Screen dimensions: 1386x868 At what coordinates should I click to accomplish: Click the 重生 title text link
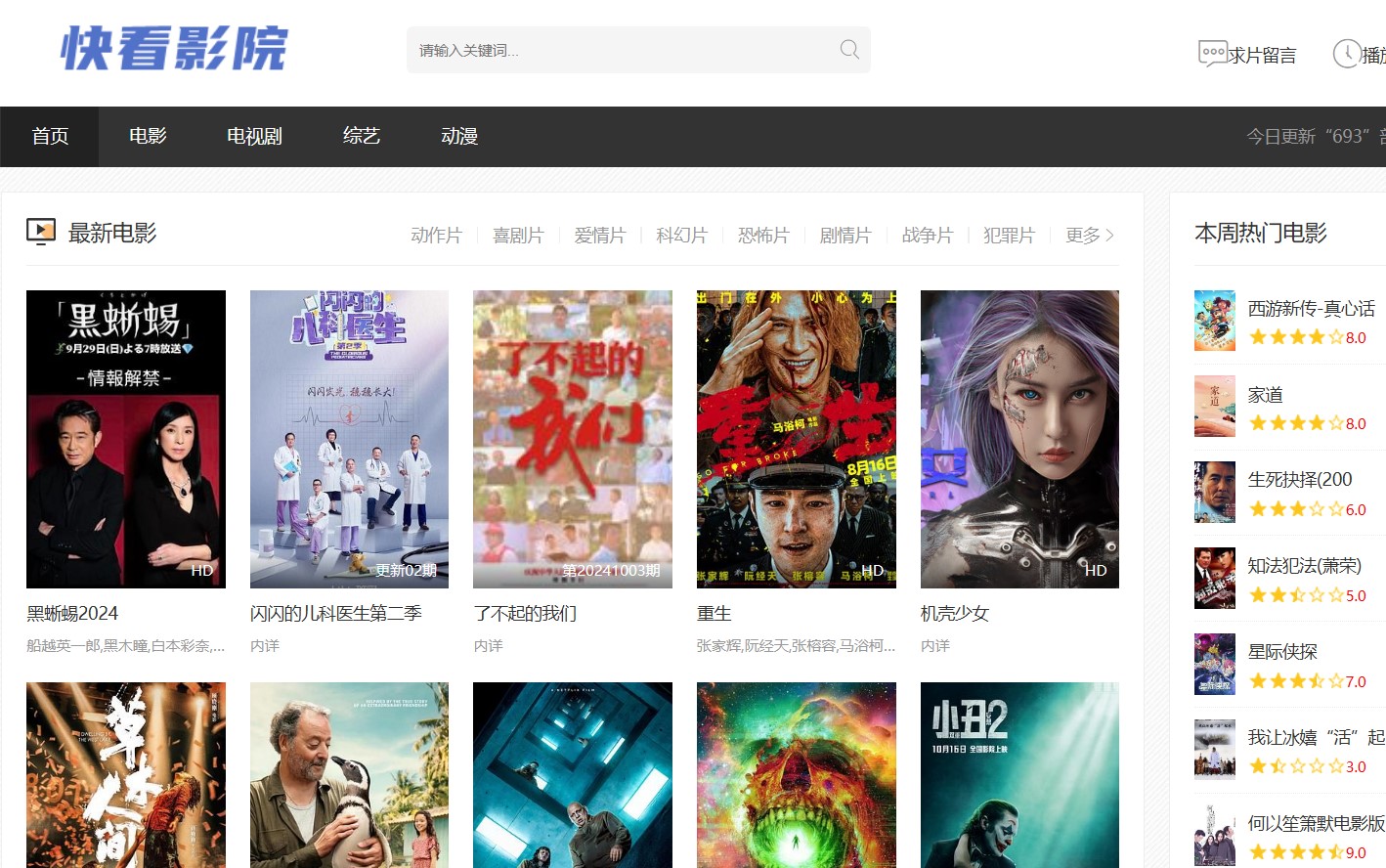click(x=715, y=613)
